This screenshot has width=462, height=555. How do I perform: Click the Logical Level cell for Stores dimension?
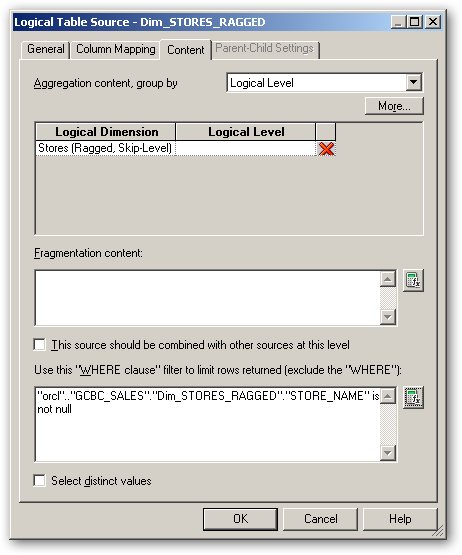click(245, 148)
